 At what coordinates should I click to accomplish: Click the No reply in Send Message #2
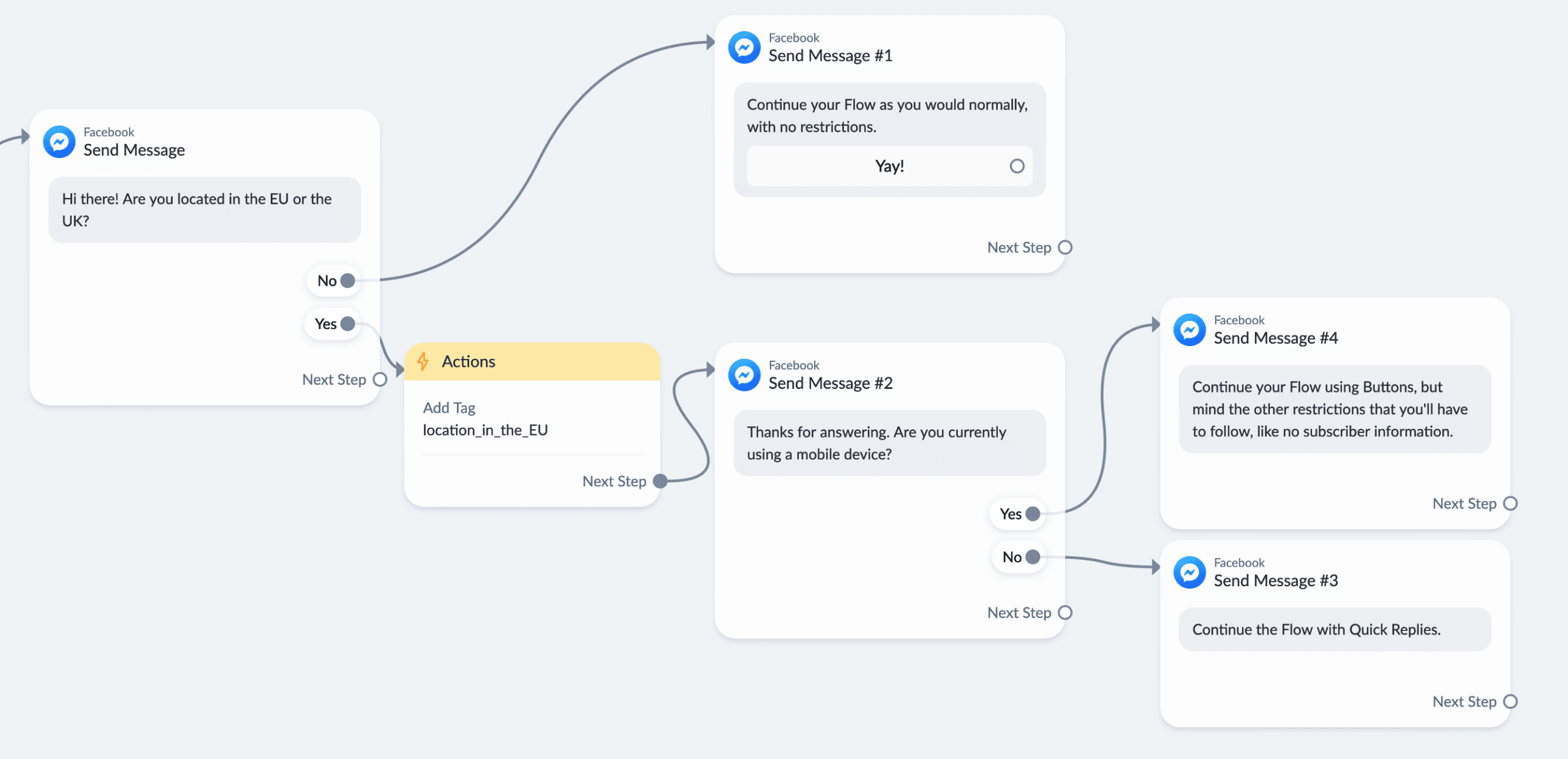[x=1019, y=557]
